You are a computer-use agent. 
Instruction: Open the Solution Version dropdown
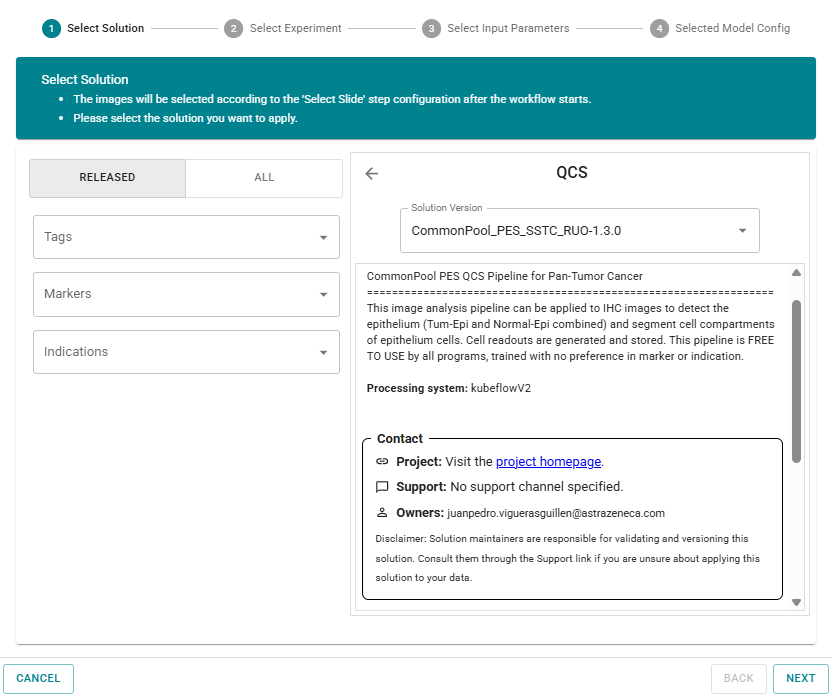pos(579,230)
